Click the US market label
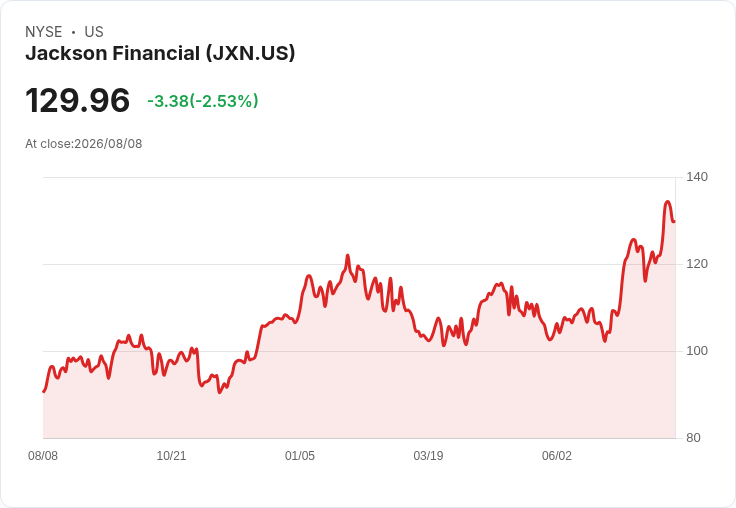The image size is (736, 508). (94, 32)
